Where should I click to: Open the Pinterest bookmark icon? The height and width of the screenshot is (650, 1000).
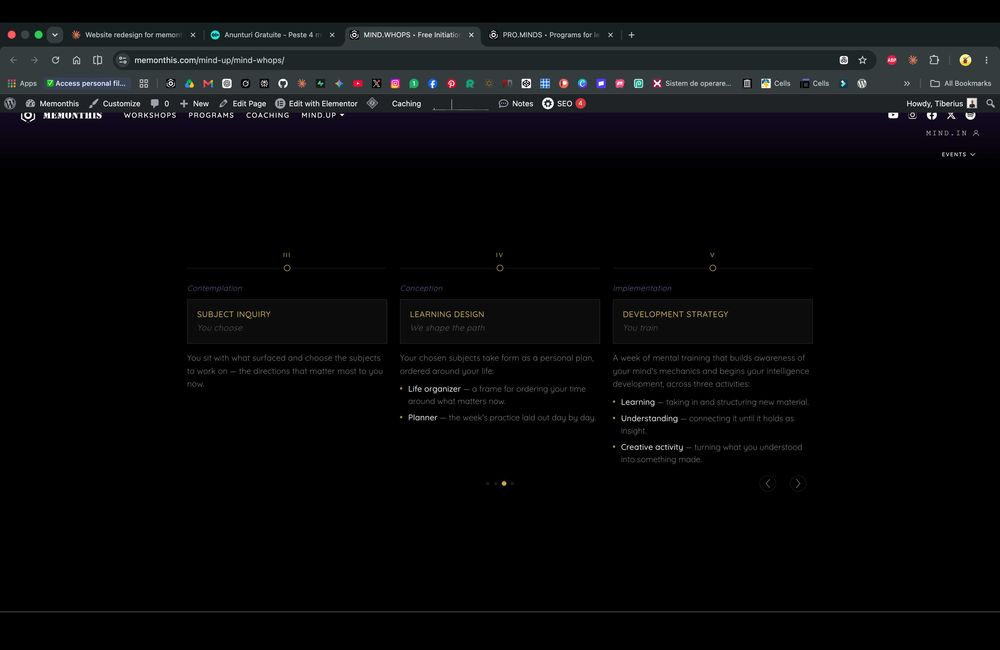[x=452, y=84]
